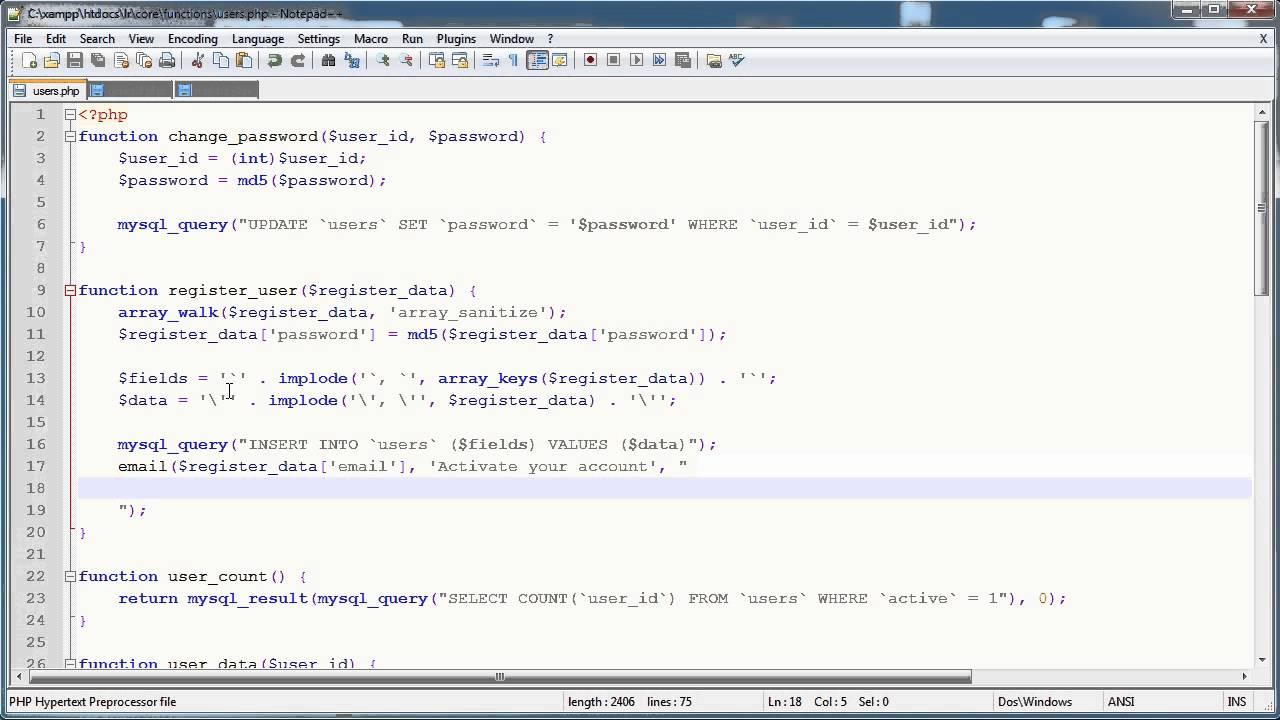Toggle synchronize vertical scrolling icon
Screen dimensions: 1280x720
pyautogui.click(x=436, y=60)
